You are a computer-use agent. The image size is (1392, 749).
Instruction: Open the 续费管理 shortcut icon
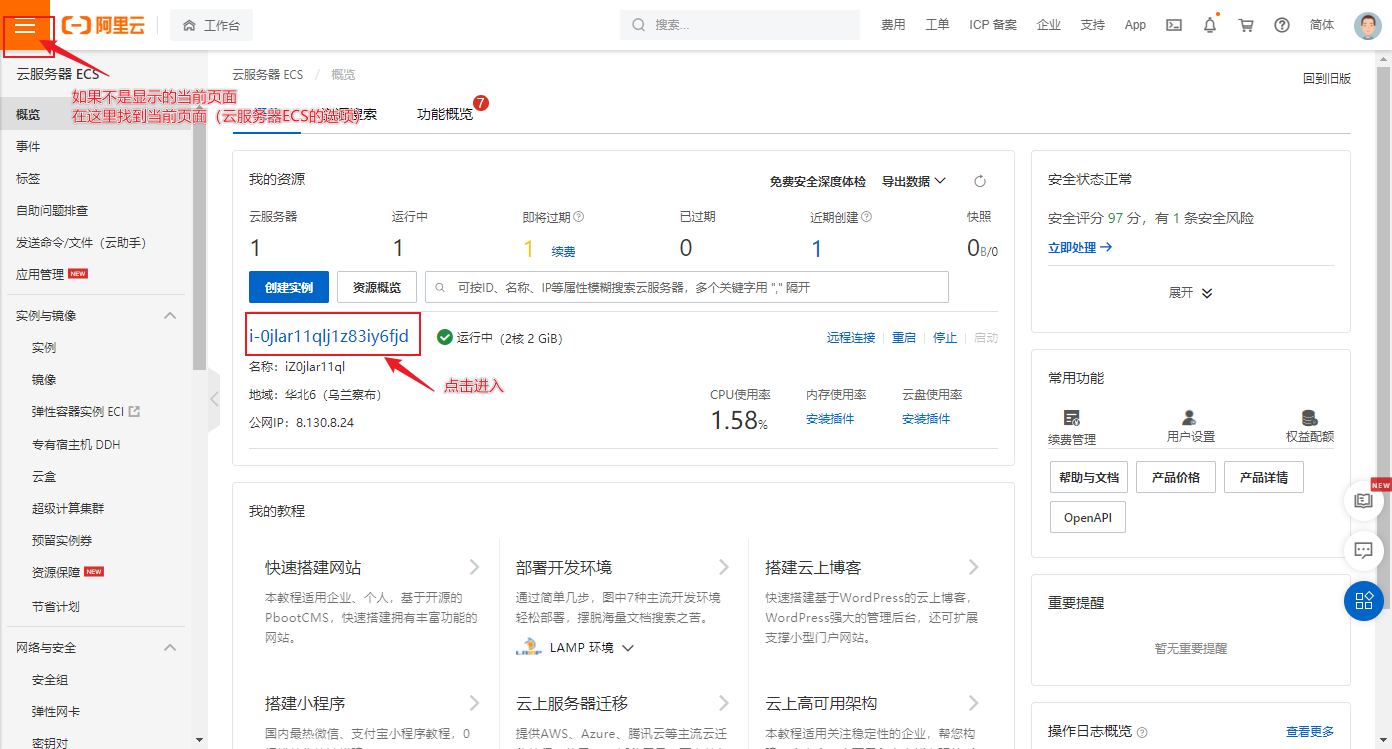pos(1072,418)
